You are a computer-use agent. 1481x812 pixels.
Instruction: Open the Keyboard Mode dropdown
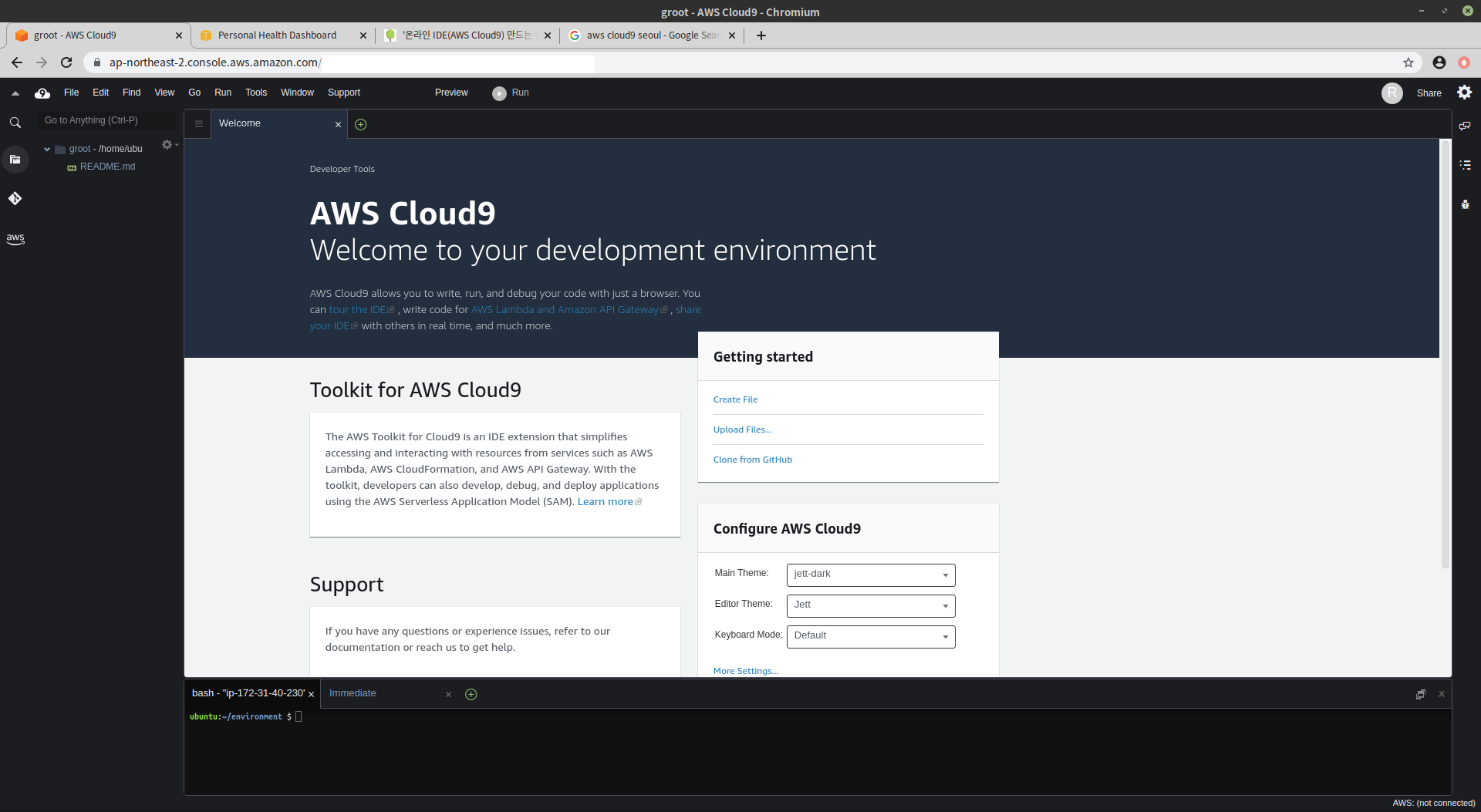pos(871,636)
